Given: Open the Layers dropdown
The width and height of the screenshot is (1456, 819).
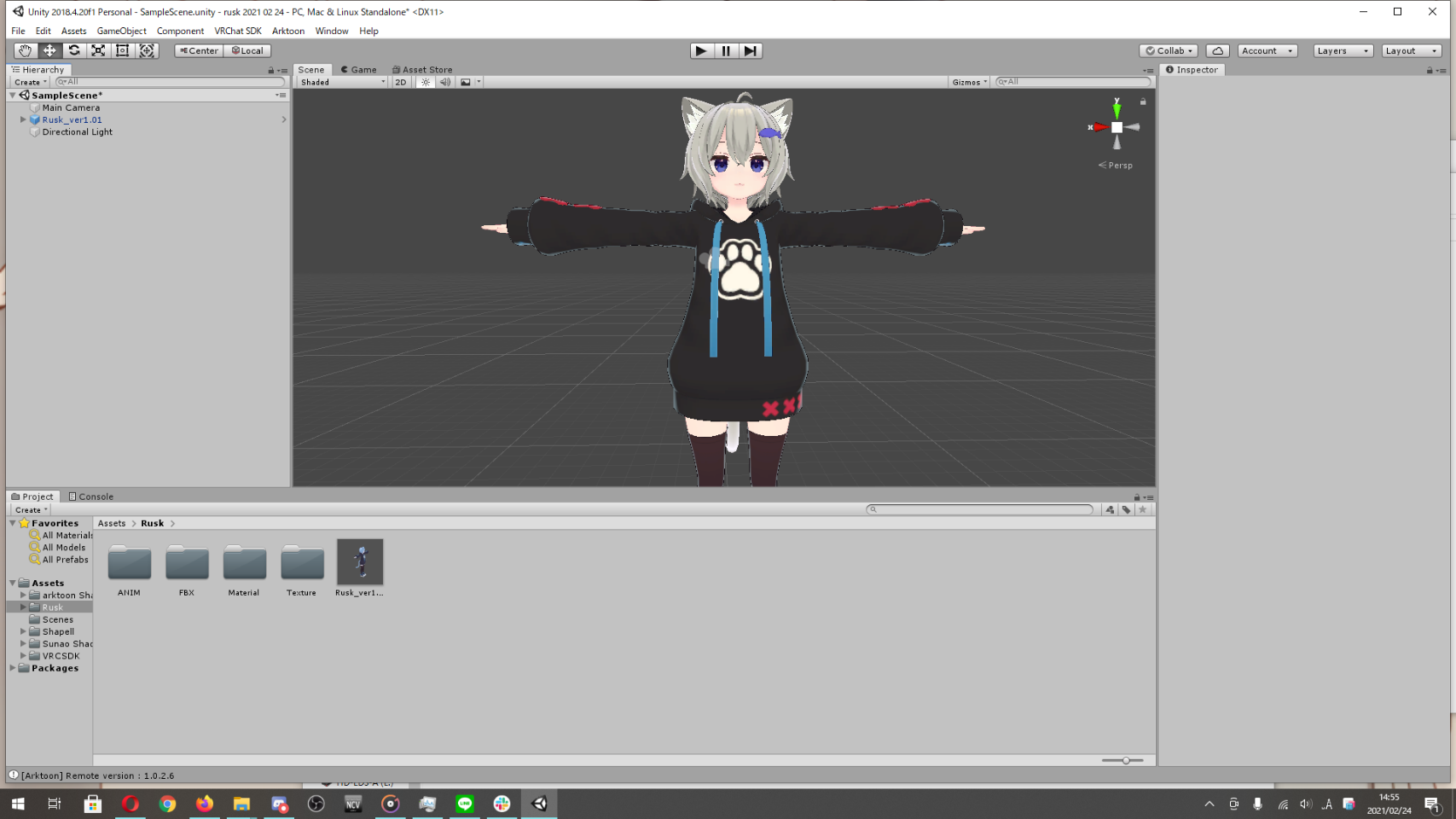Looking at the screenshot, I should pyautogui.click(x=1342, y=51).
